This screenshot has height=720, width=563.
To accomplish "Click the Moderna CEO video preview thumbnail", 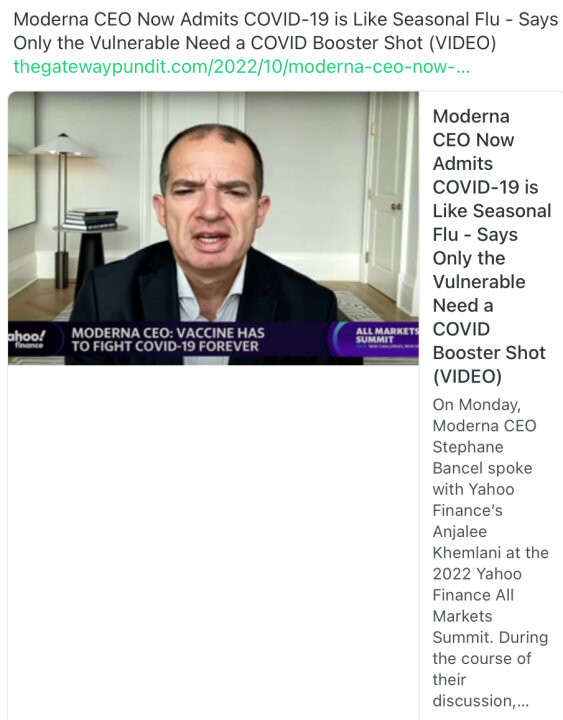I will click(213, 228).
